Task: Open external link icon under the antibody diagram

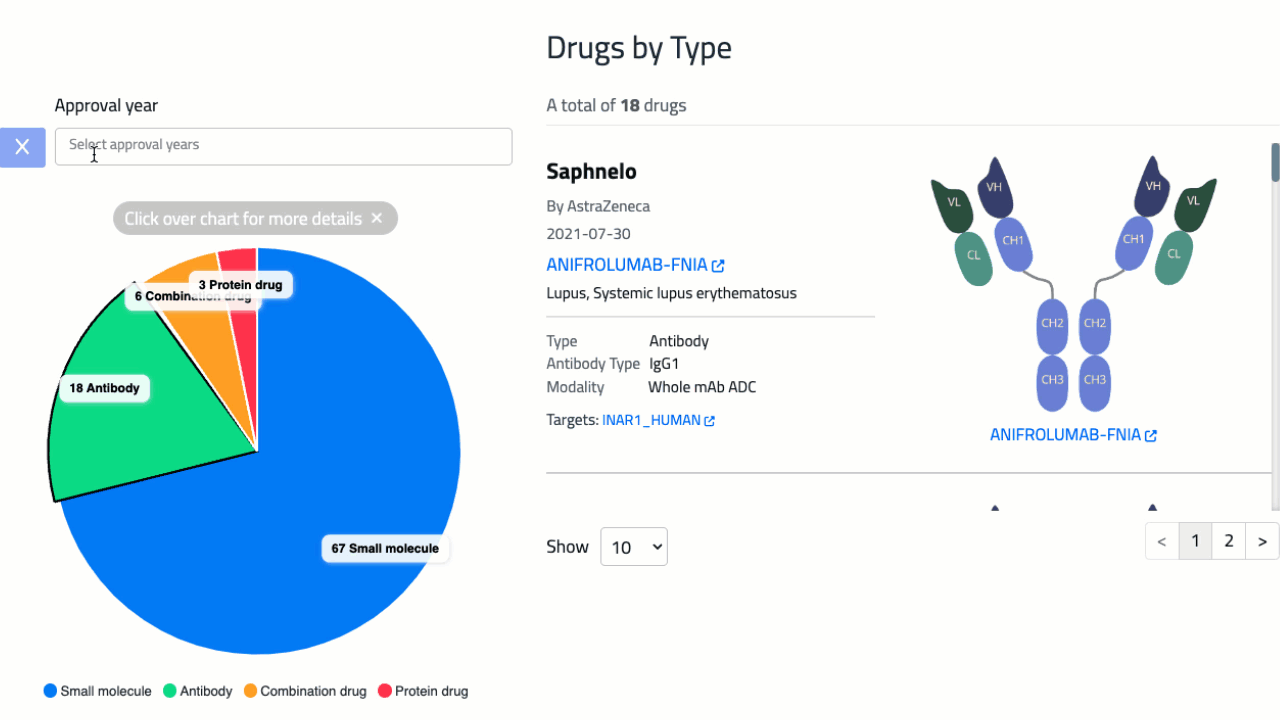Action: [1151, 434]
